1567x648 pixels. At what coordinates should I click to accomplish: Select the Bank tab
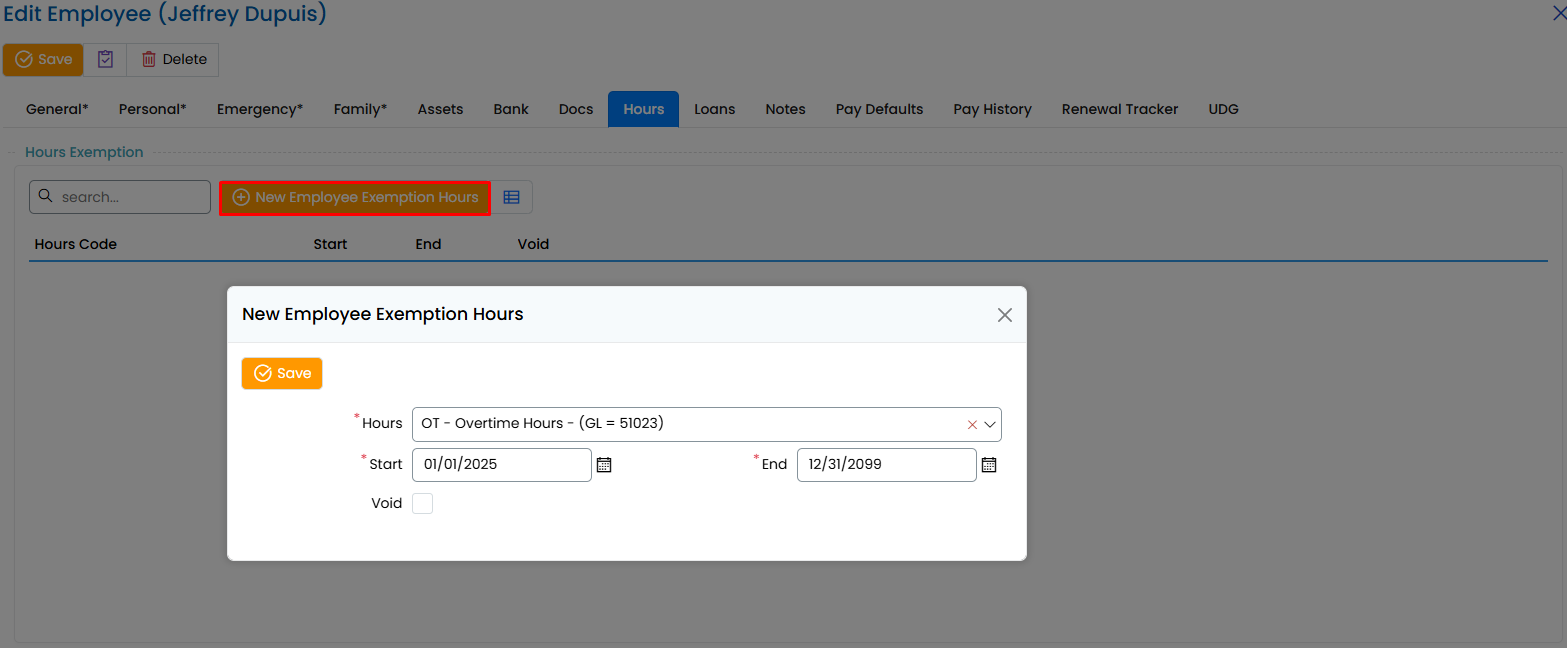tap(511, 109)
